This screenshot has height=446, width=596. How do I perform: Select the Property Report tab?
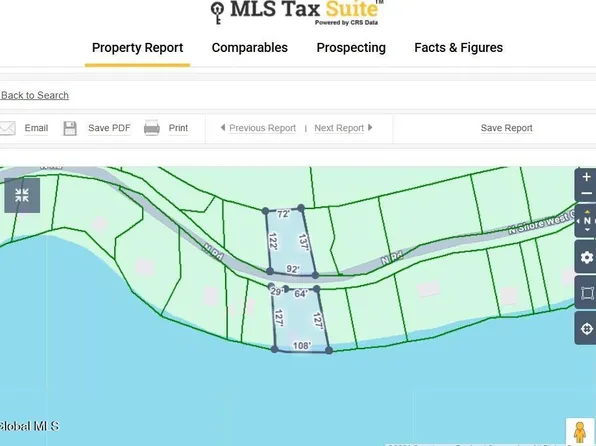coord(138,48)
